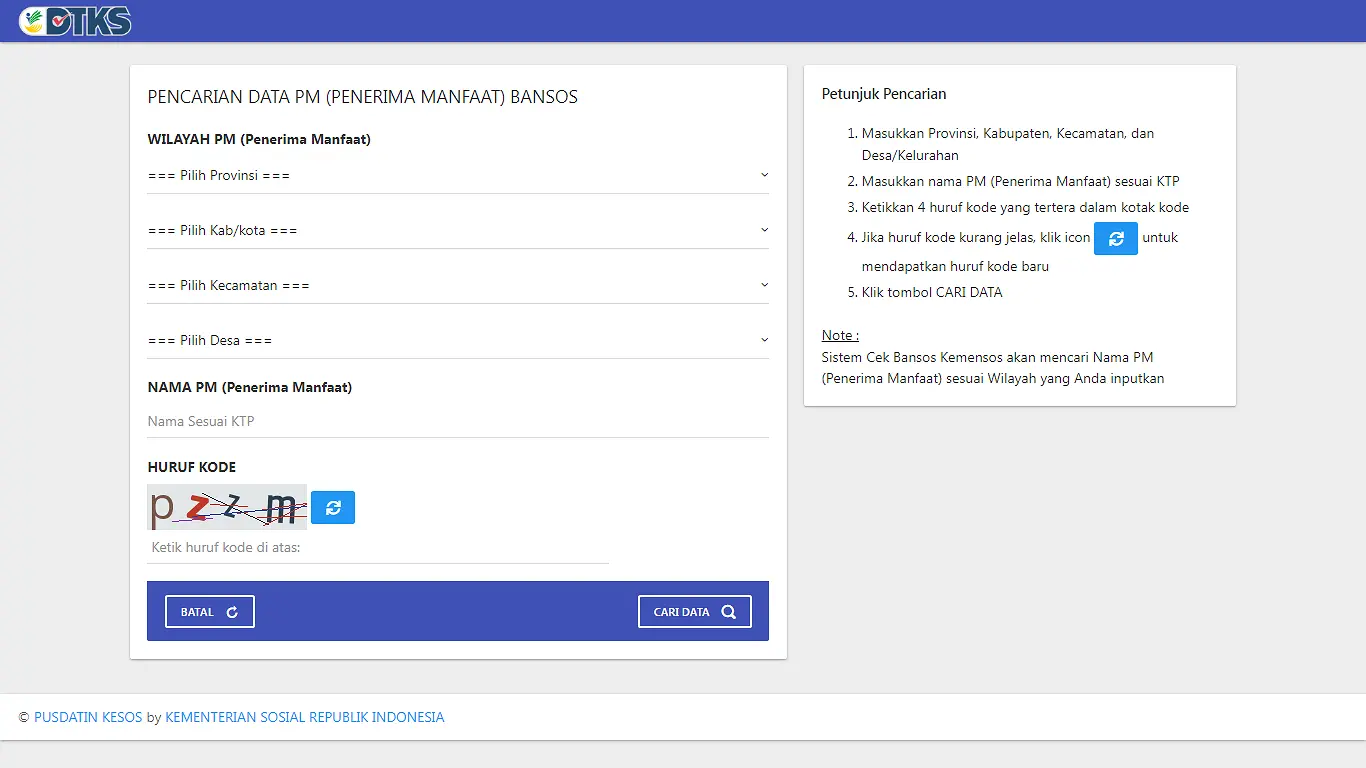Viewport: 1366px width, 768px height.
Task: Click the Petunjuk Pencarian heading
Action: 884,94
